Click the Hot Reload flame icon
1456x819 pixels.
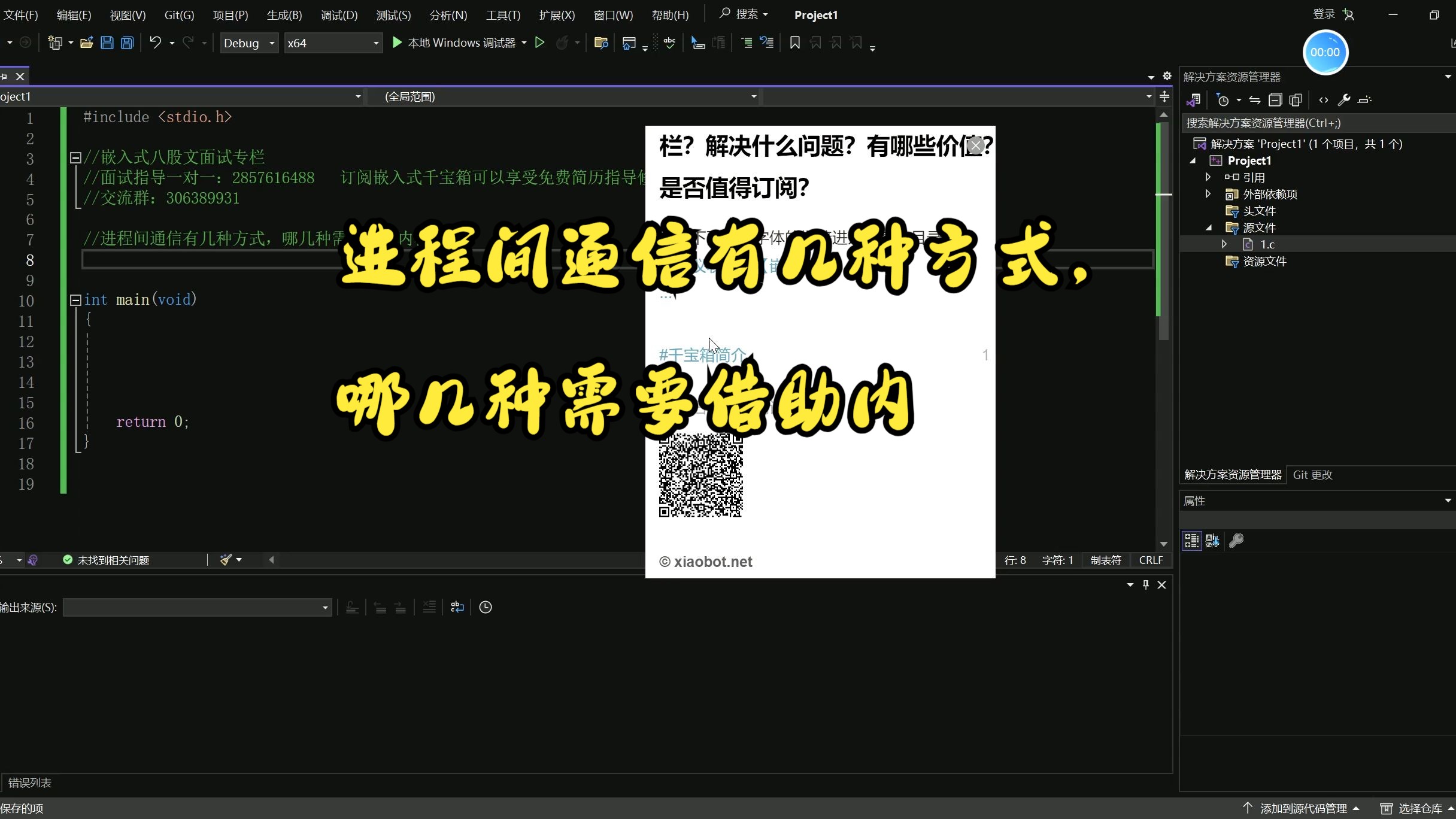click(x=562, y=43)
